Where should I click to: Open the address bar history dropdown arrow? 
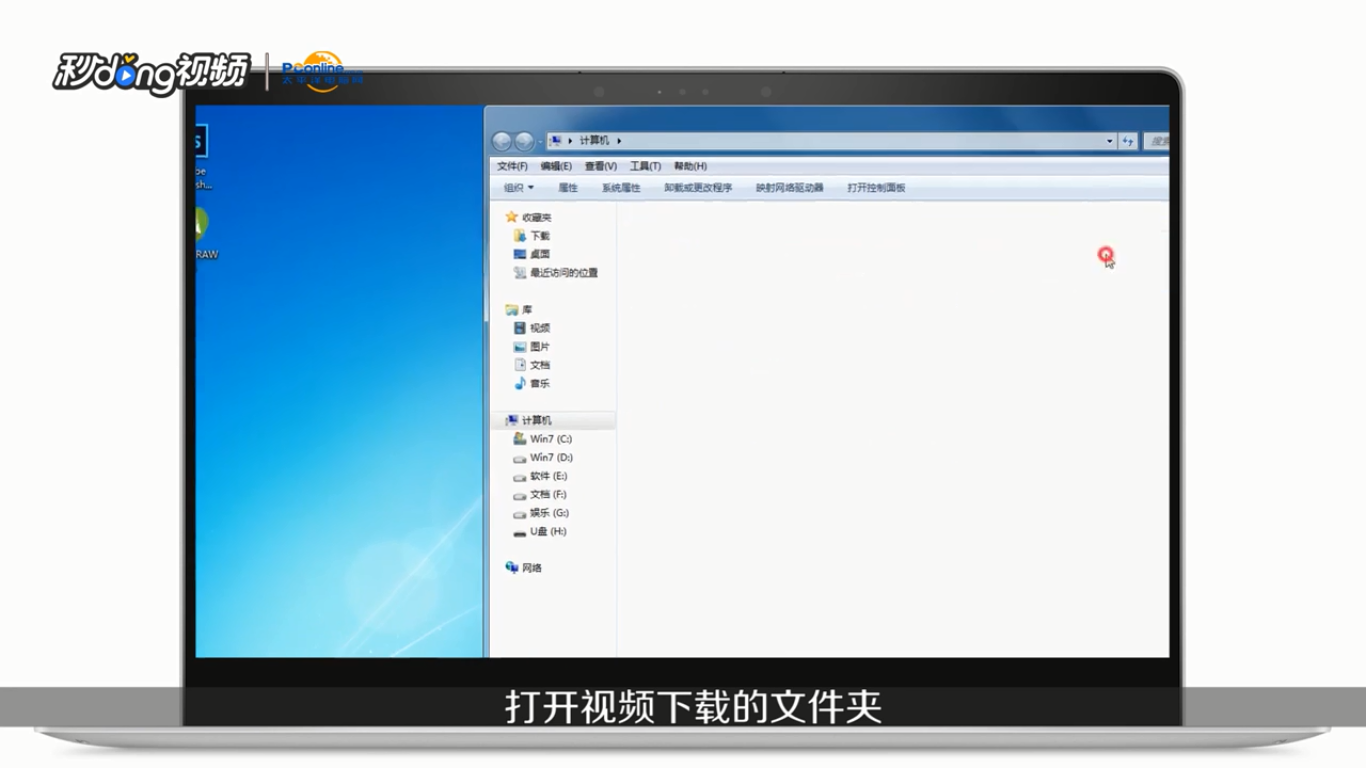1109,141
